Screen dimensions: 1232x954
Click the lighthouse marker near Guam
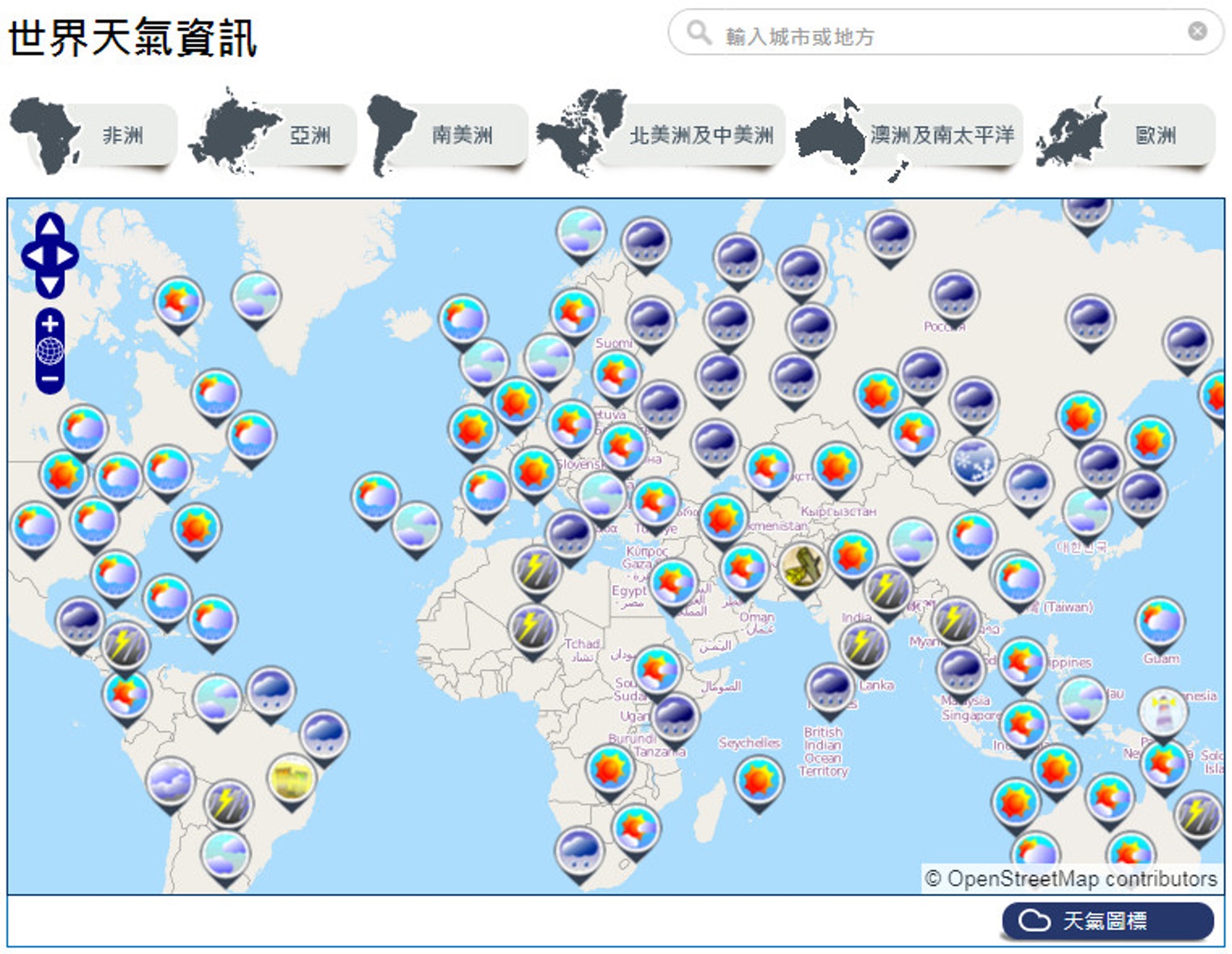point(1162,711)
